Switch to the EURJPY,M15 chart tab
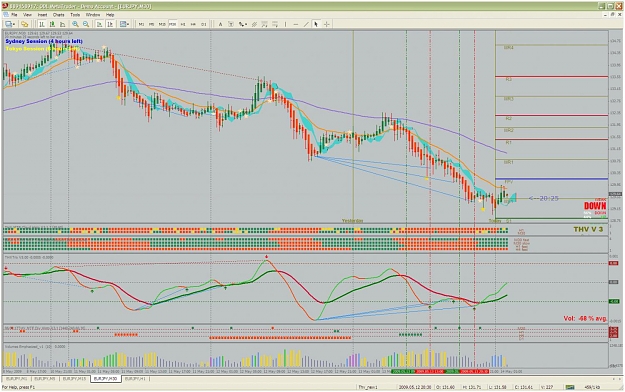The width and height of the screenshot is (625, 392). coord(74,378)
